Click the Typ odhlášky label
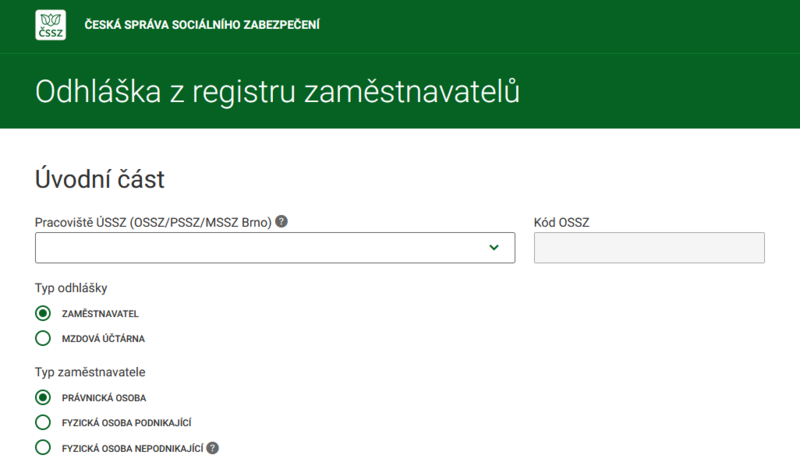Viewport: 800px width, 462px height. tap(71, 288)
